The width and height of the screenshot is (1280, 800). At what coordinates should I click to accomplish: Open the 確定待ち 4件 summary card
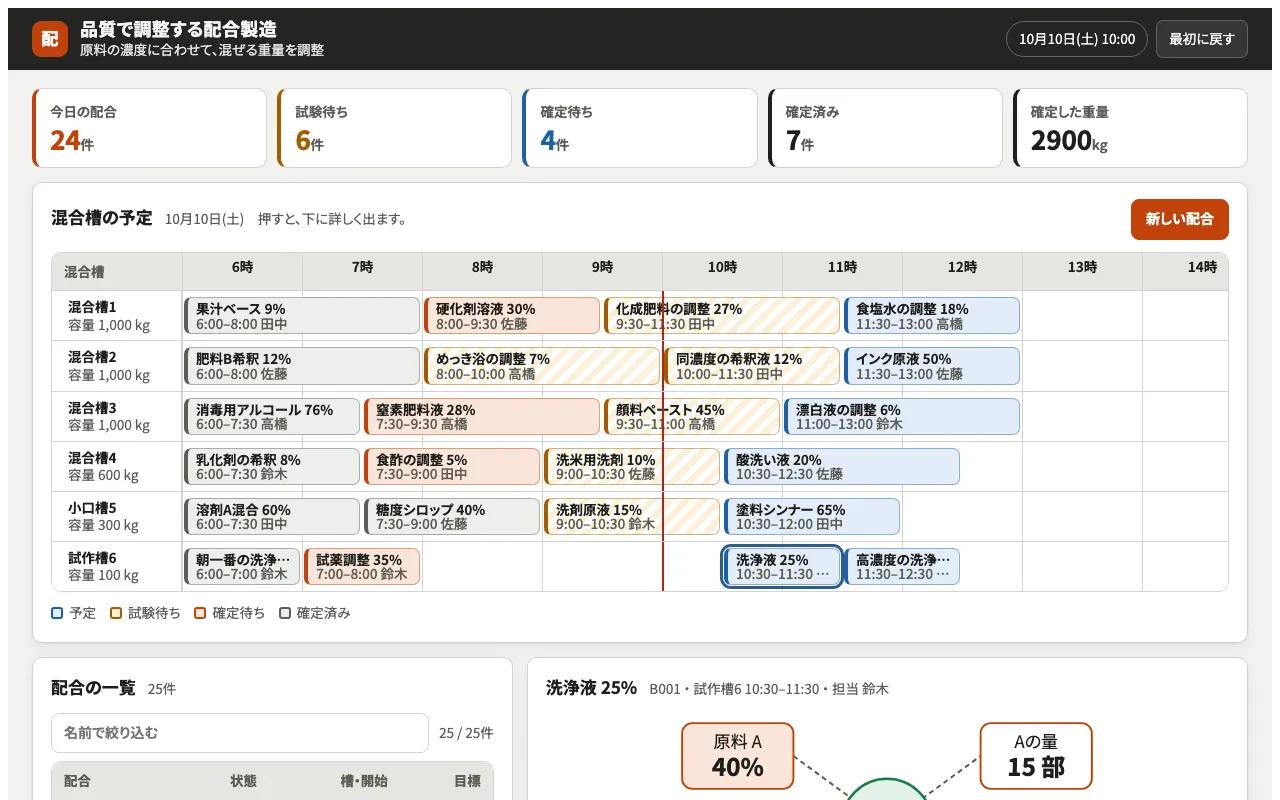click(640, 128)
